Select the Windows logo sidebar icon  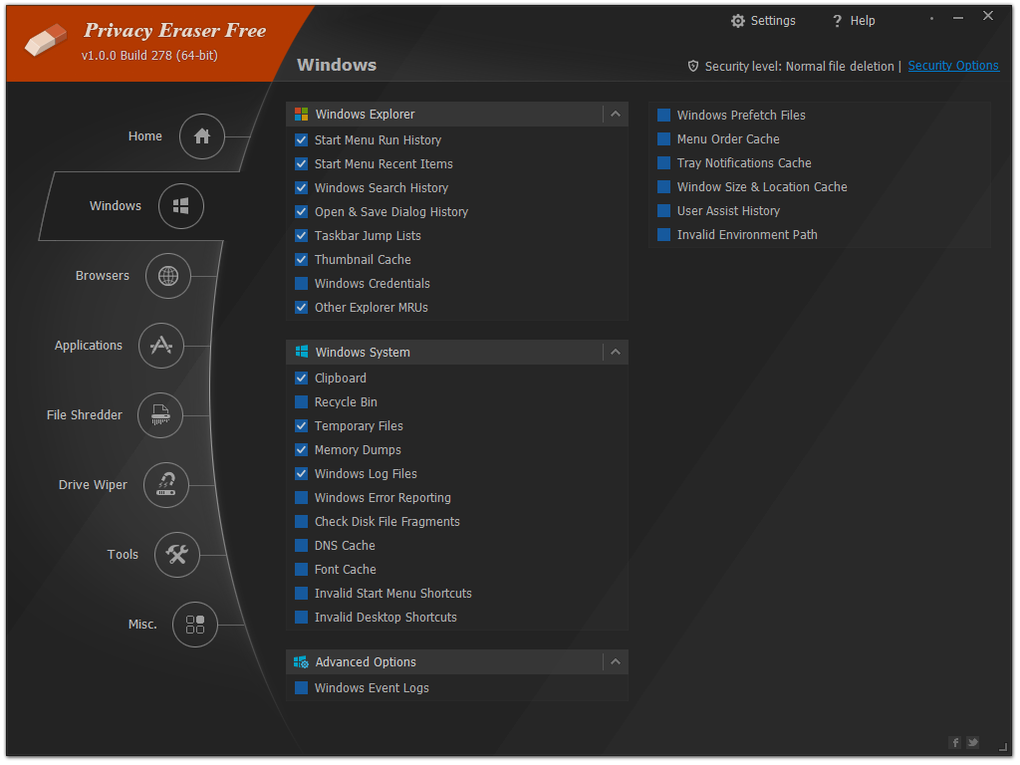coord(181,206)
